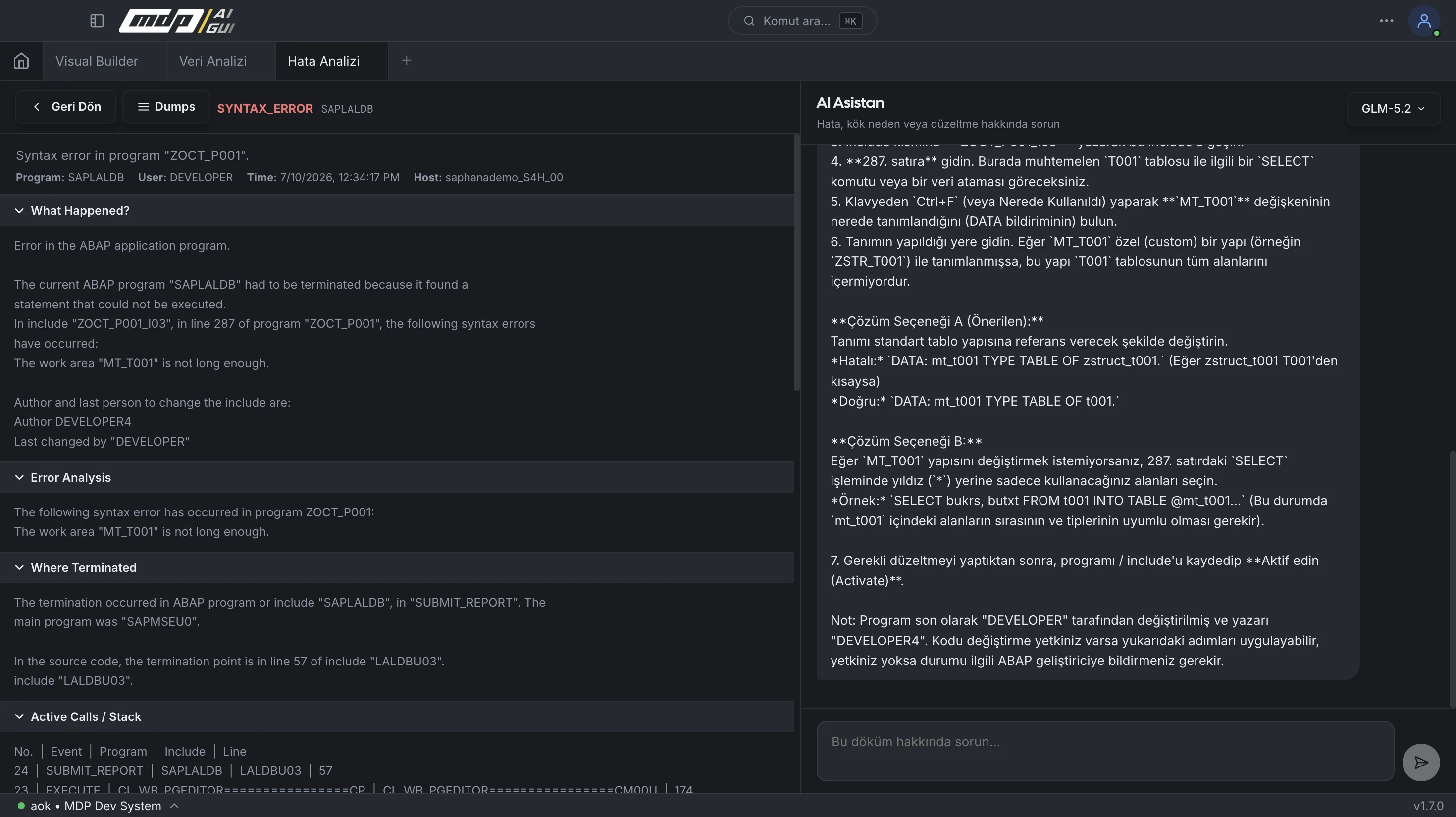Click the SUBMIT_REPORT stack row 24

tap(173, 770)
